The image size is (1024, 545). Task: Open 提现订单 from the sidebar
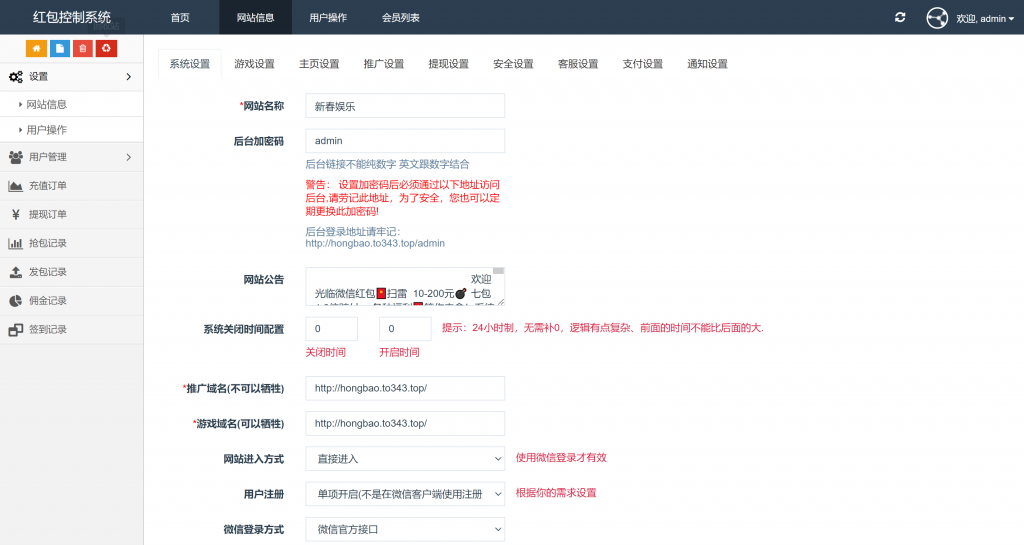click(x=47, y=214)
